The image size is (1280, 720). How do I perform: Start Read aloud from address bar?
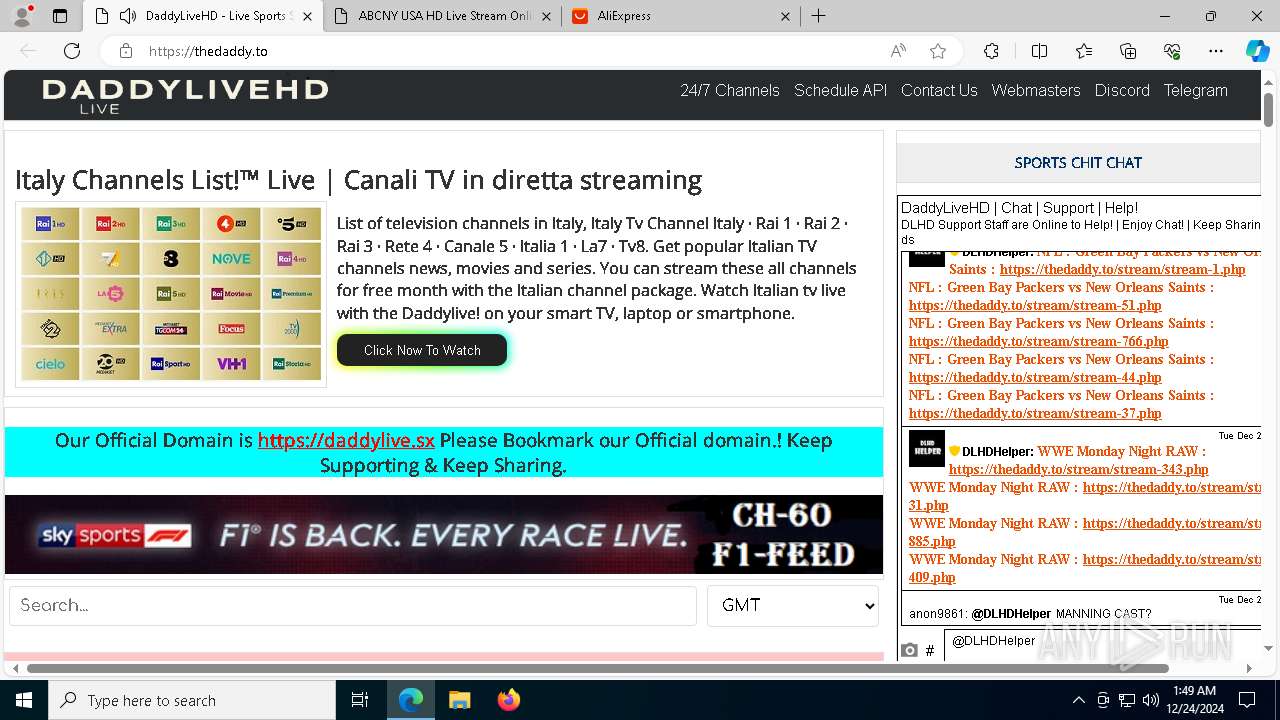coord(898,51)
